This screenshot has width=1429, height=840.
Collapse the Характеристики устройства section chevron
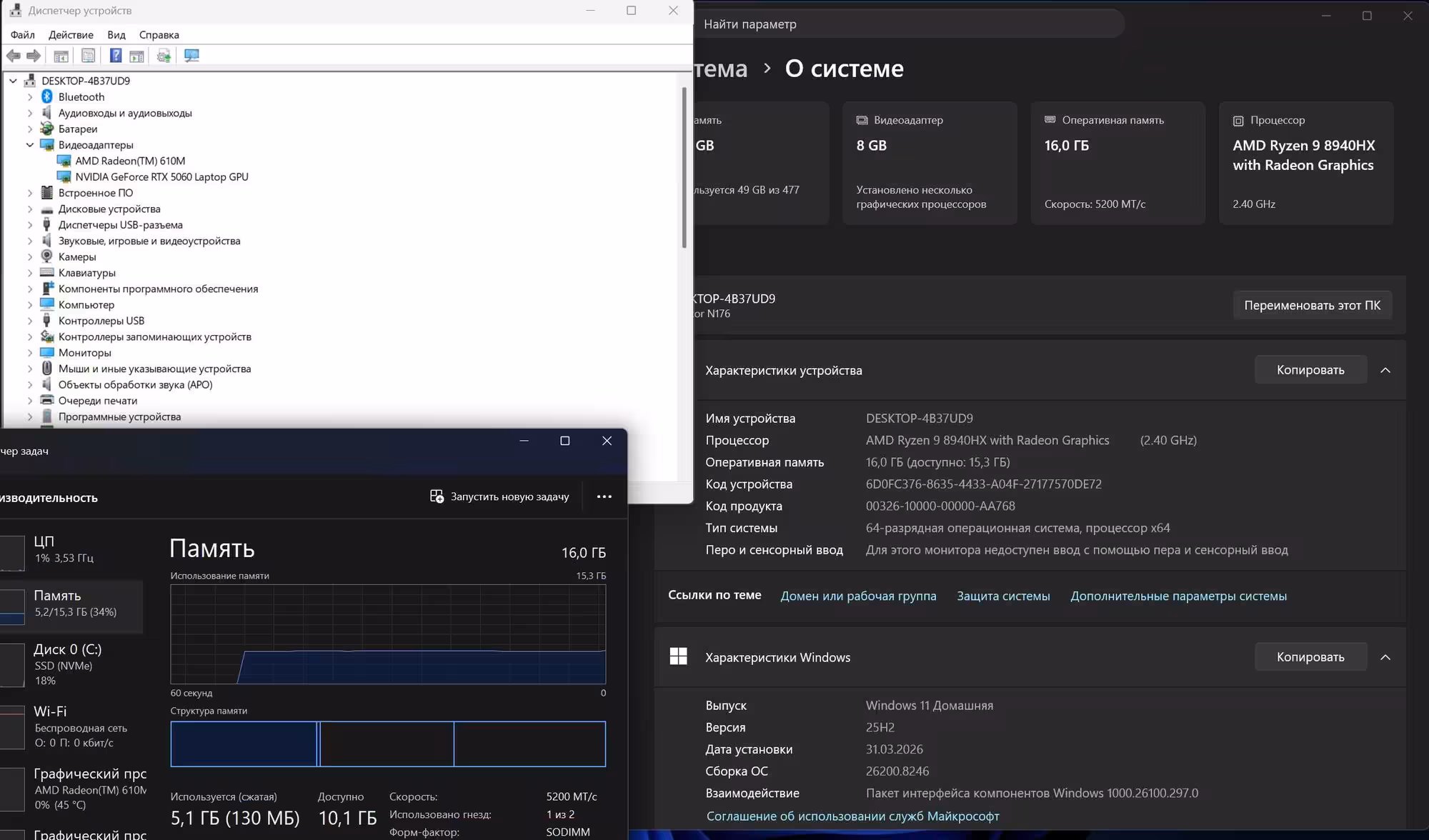[1385, 370]
